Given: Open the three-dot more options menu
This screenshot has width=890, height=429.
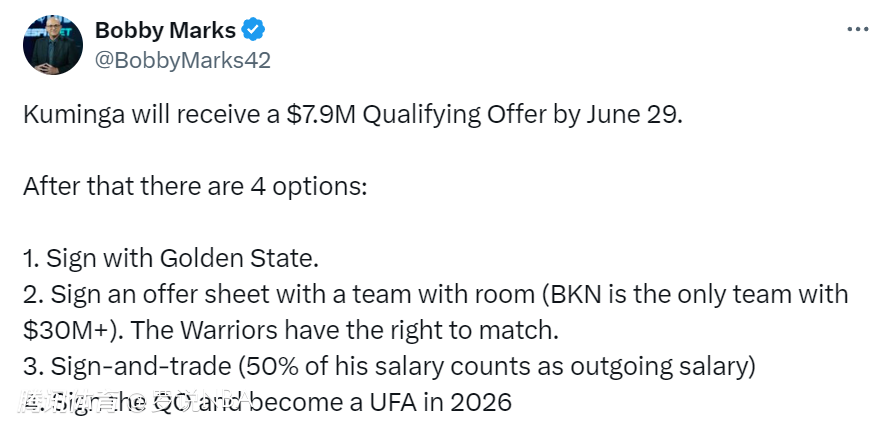Looking at the screenshot, I should [858, 29].
